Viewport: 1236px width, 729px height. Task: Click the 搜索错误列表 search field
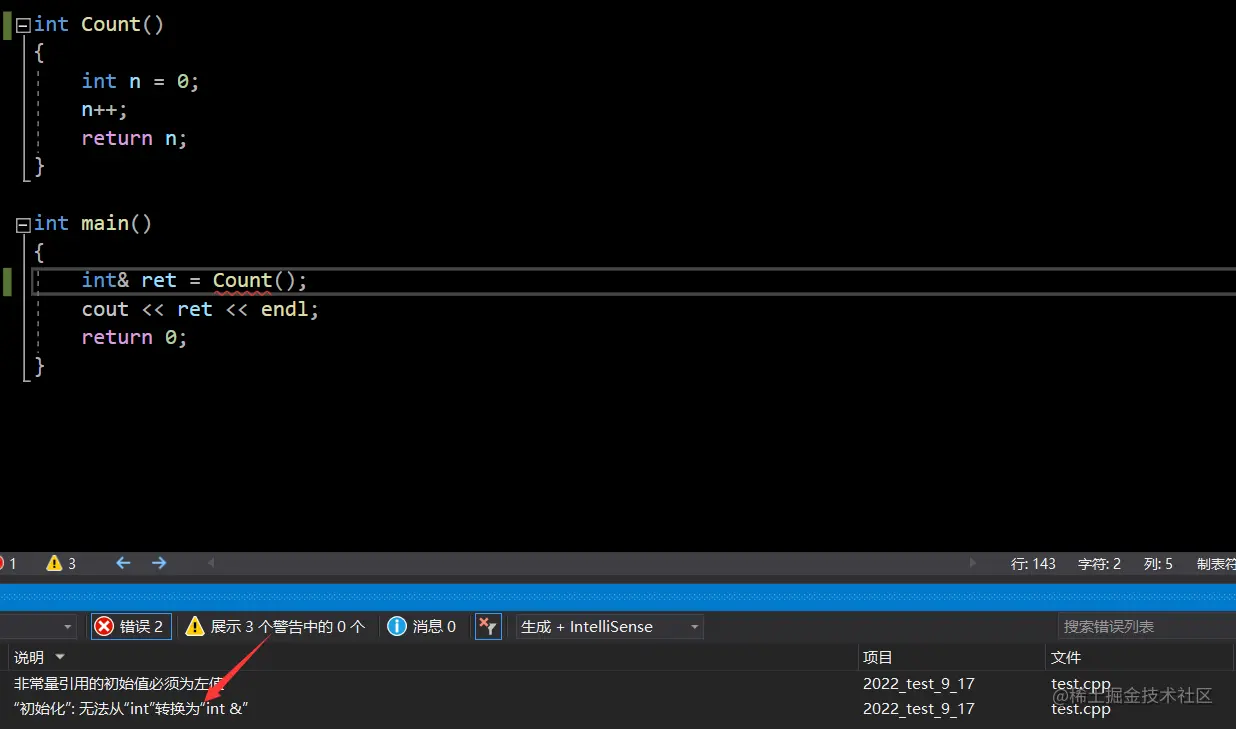tap(1145, 626)
